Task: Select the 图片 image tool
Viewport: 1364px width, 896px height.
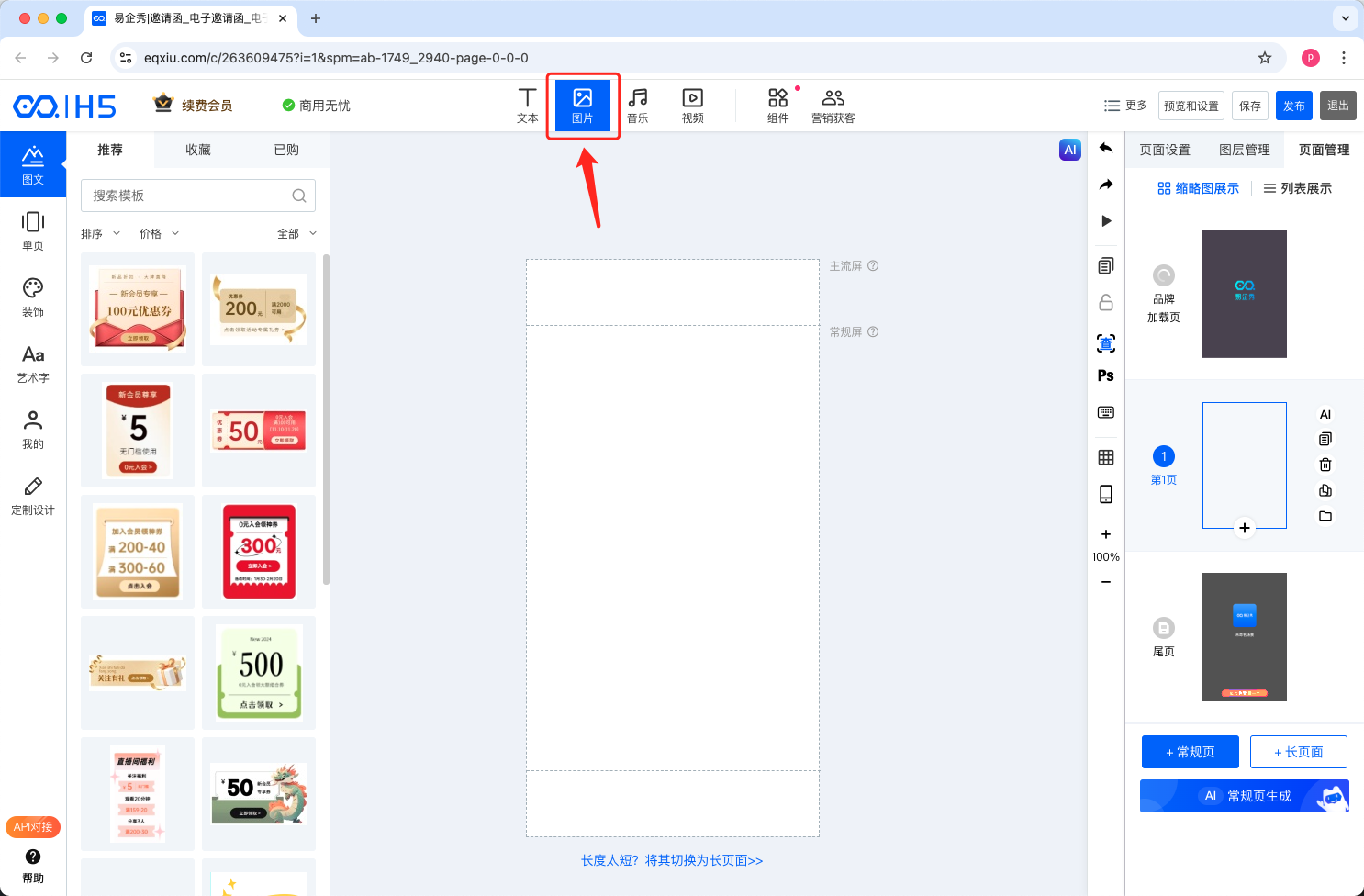Action: (583, 106)
